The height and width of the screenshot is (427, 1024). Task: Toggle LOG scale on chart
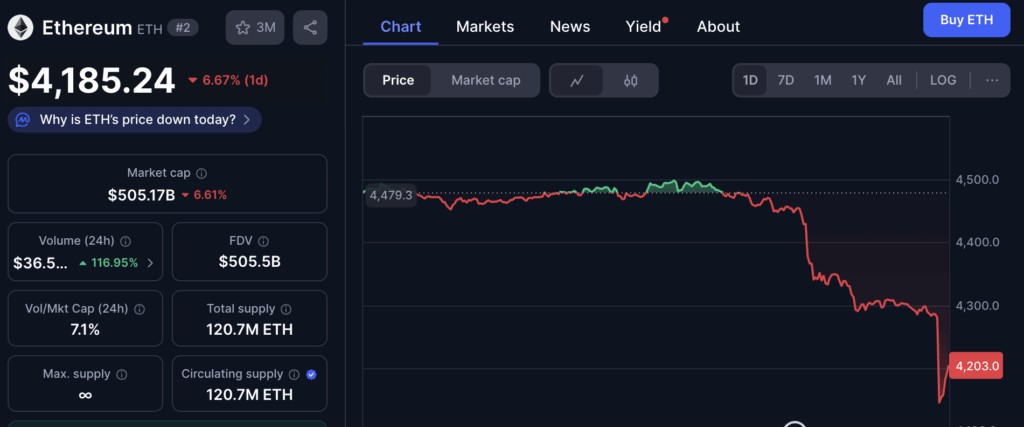point(943,80)
